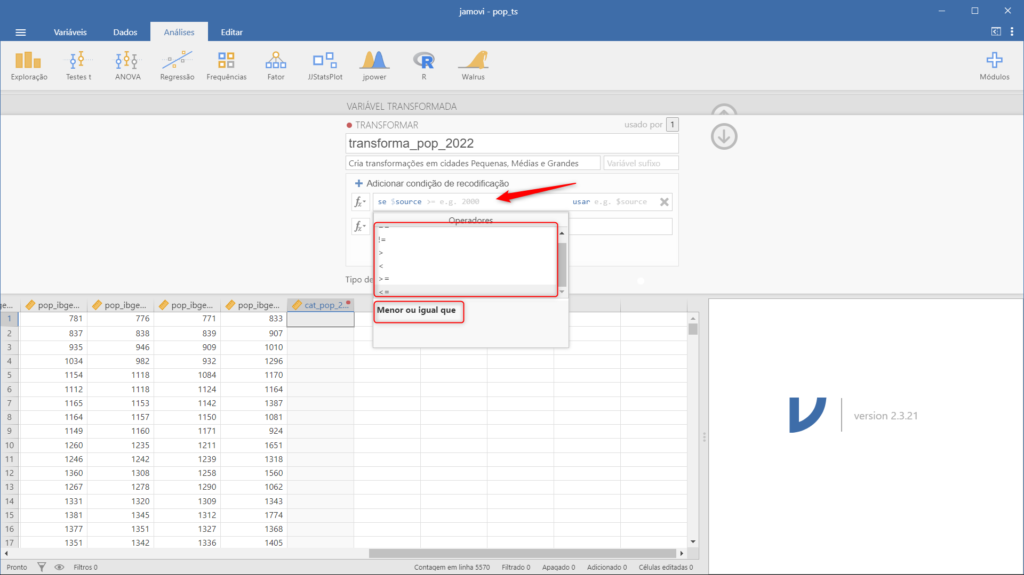Select row header 10

9,445
